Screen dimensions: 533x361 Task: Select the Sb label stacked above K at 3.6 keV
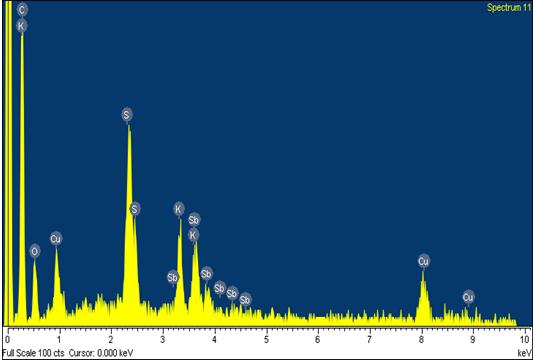pyautogui.click(x=194, y=220)
